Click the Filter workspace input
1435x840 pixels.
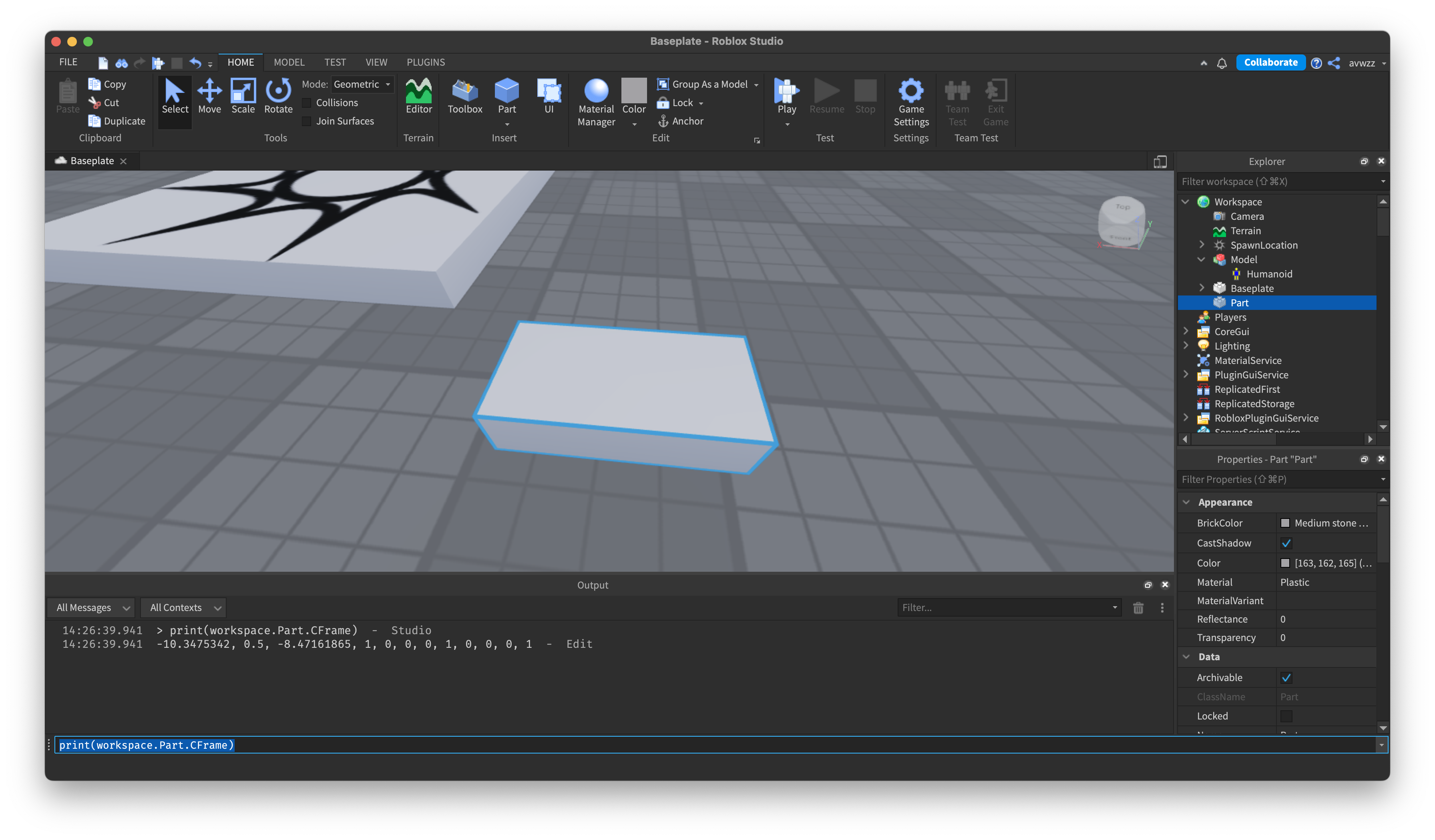1277,182
